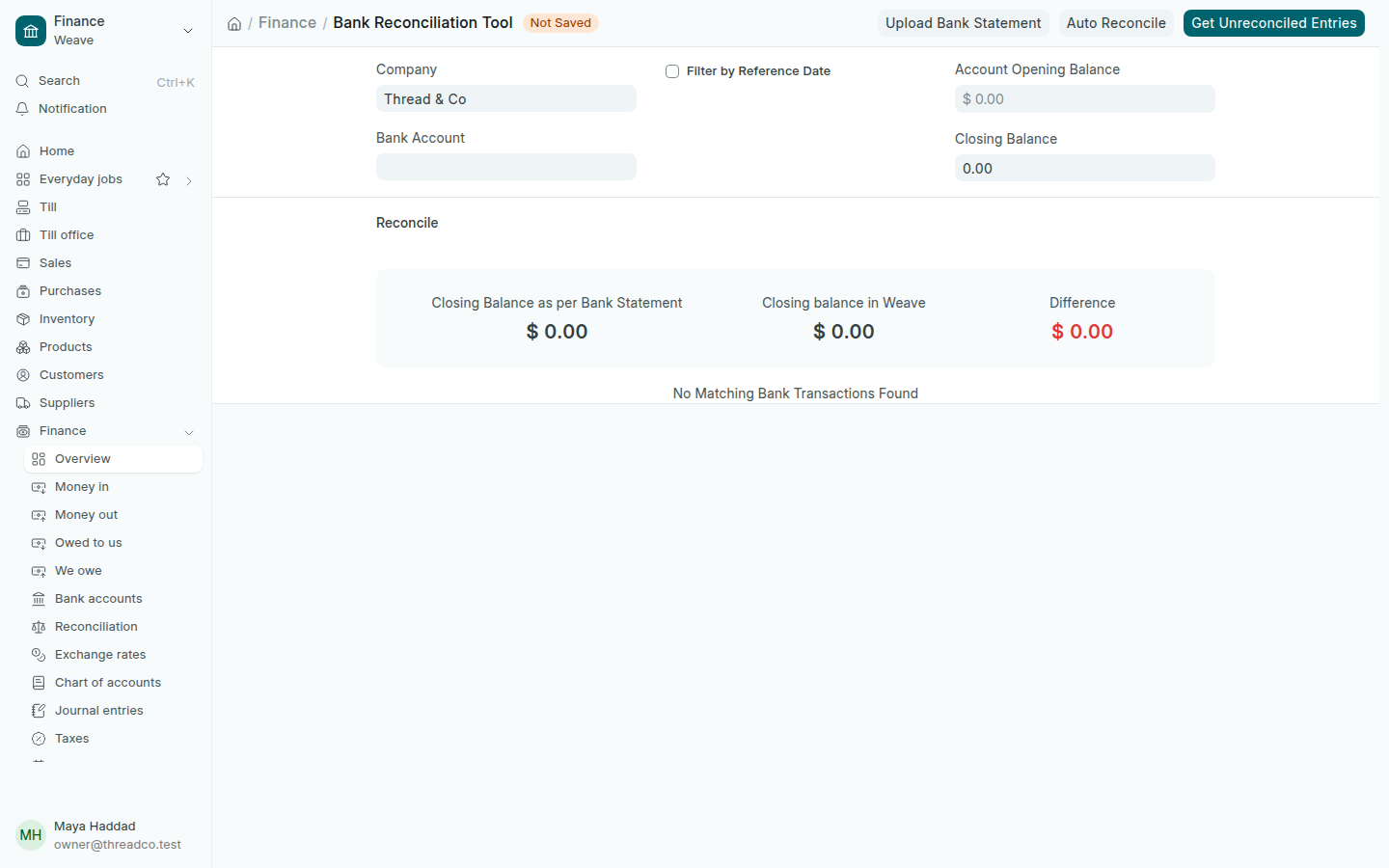The width and height of the screenshot is (1389, 868).
Task: Click Upload Bank Statement button
Action: tap(964, 23)
